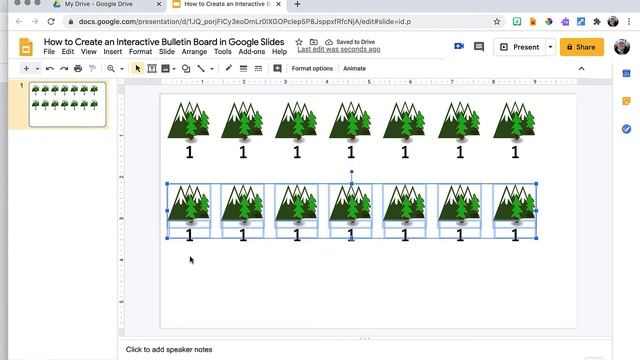Open last edit version history link

coord(339,49)
